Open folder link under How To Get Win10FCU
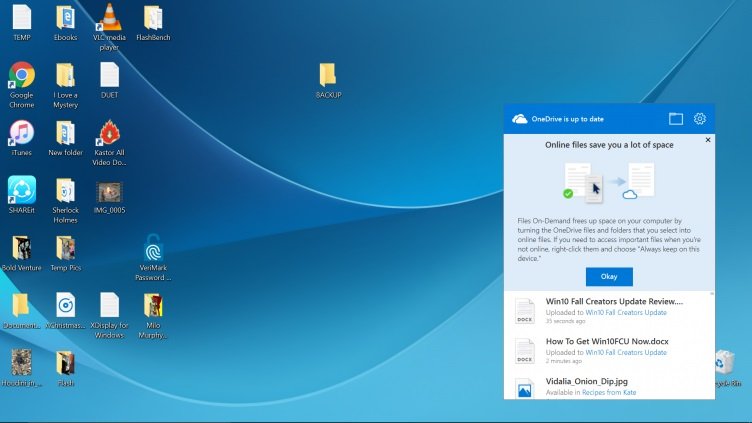 click(626, 352)
